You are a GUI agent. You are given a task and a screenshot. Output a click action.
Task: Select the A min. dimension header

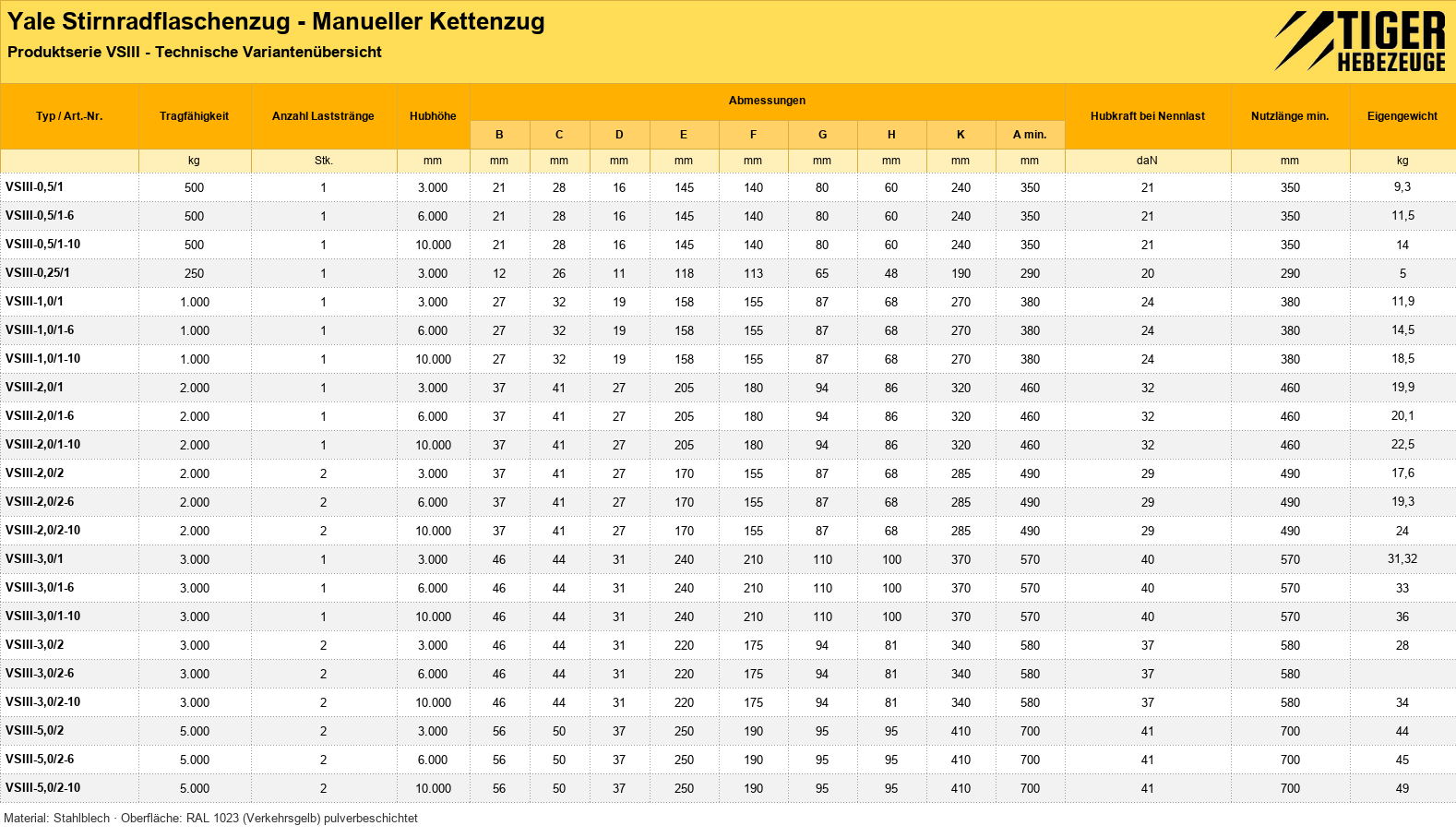point(1030,135)
